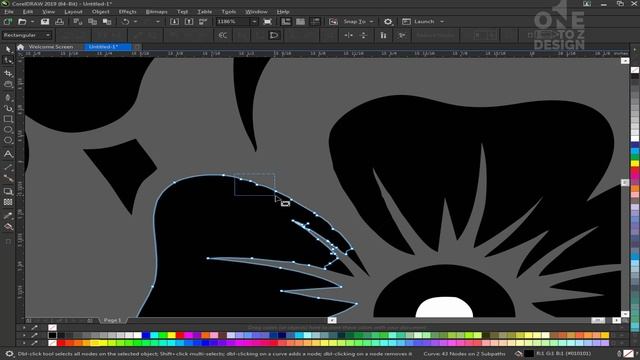The image size is (640, 360).
Task: Click the Import icon
Action: (174, 22)
